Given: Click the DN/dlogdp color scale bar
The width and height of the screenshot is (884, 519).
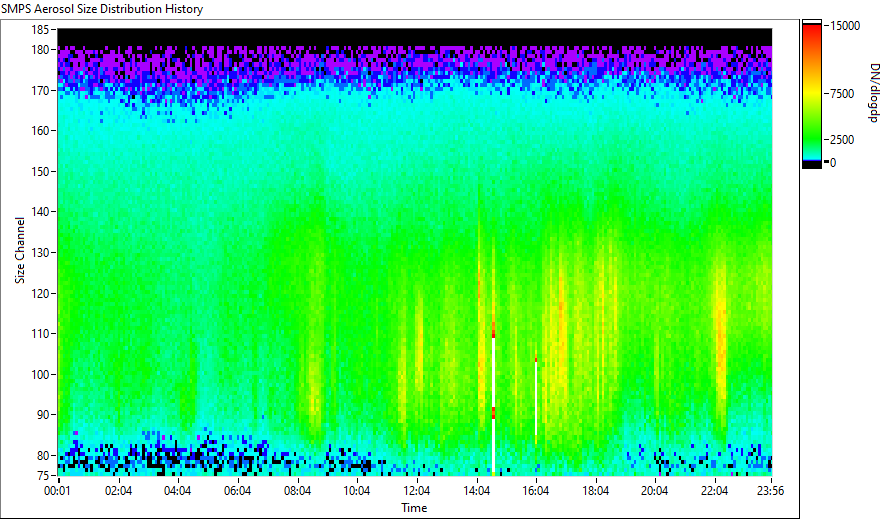Looking at the screenshot, I should [812, 94].
